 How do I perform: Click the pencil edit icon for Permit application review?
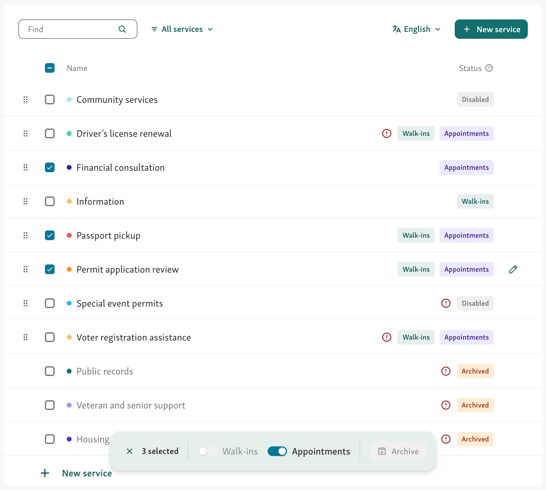coord(513,269)
